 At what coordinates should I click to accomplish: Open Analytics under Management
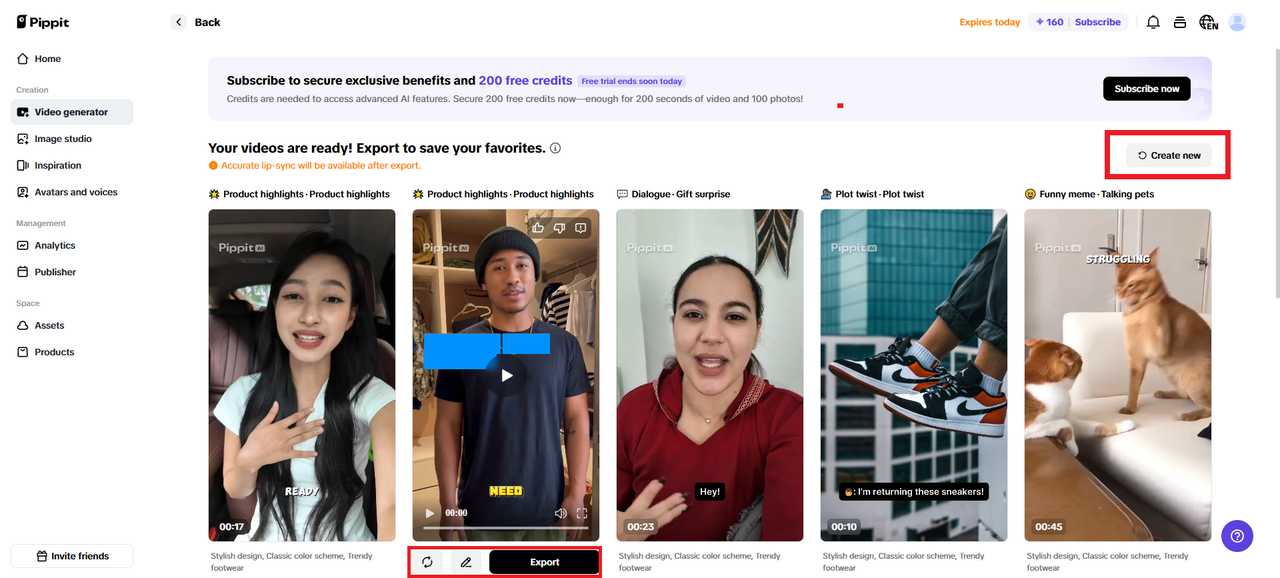(56, 245)
